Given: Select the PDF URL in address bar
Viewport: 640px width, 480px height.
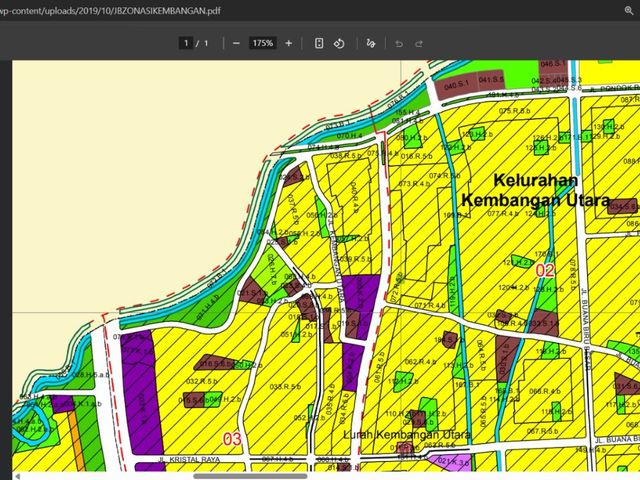Looking at the screenshot, I should [110, 11].
